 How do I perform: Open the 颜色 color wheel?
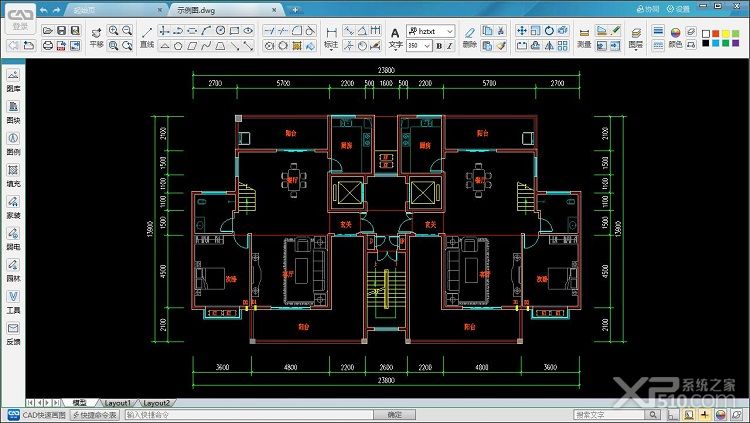(x=675, y=37)
